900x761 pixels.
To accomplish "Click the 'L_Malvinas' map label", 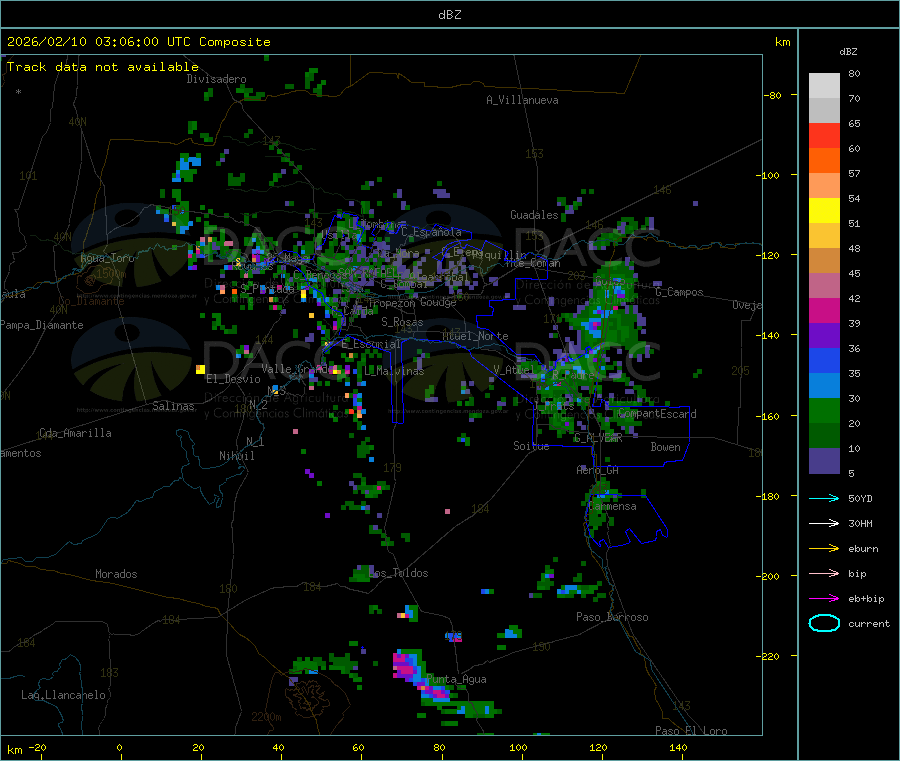I will [x=394, y=371].
